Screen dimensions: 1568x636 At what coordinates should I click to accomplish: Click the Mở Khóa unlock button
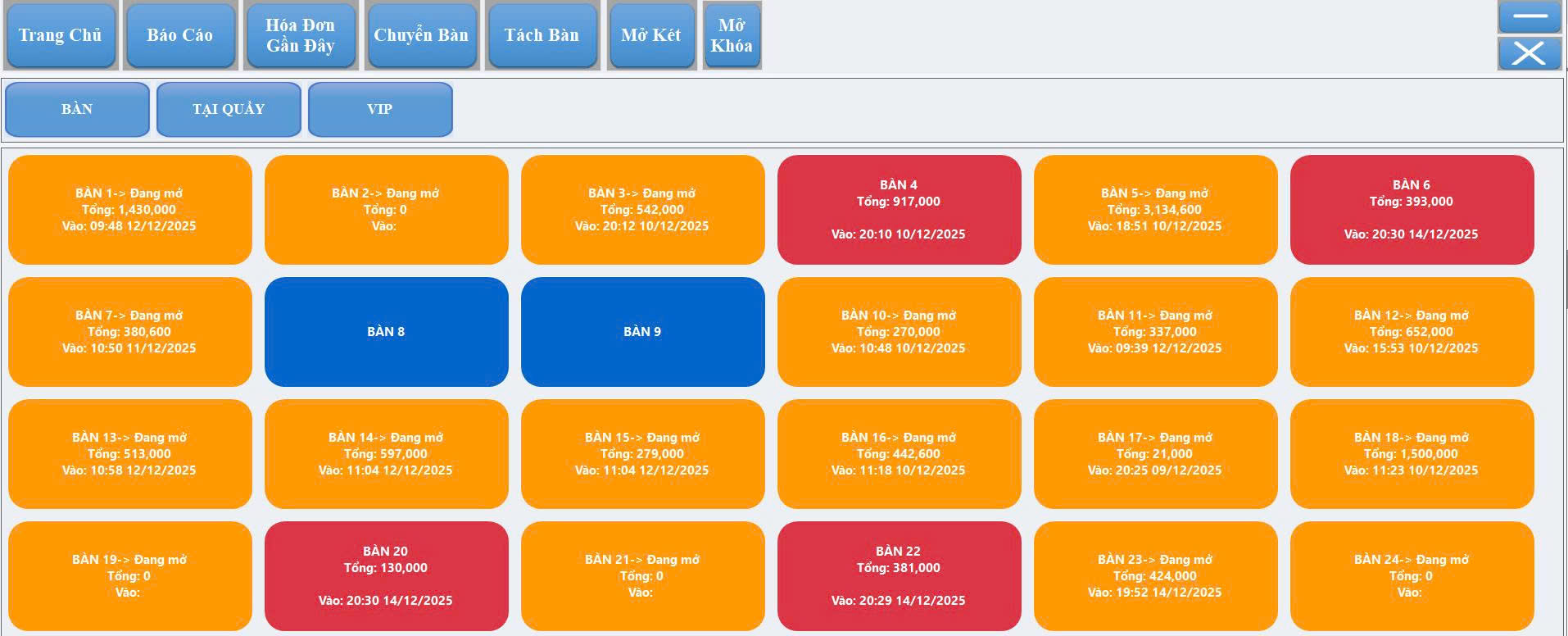click(x=732, y=35)
